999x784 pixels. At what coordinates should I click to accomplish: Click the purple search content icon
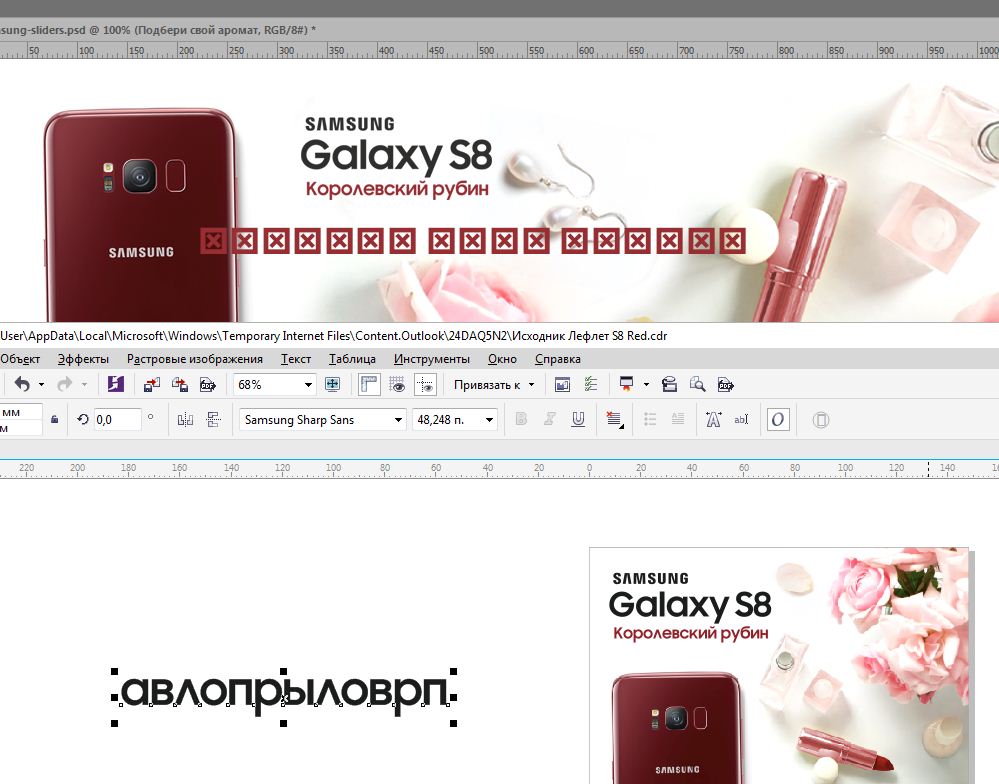(x=115, y=384)
